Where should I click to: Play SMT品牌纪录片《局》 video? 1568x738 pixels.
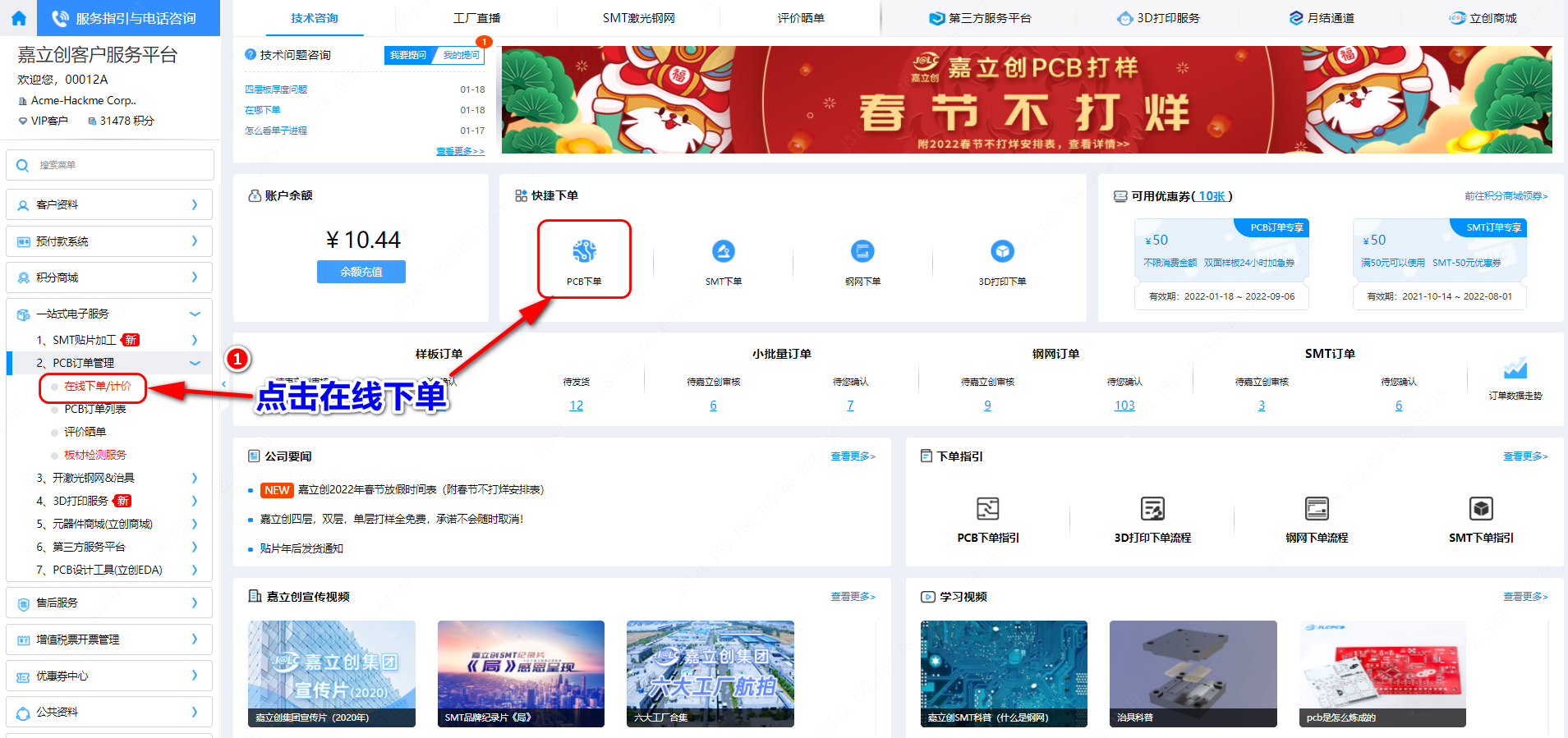521,674
